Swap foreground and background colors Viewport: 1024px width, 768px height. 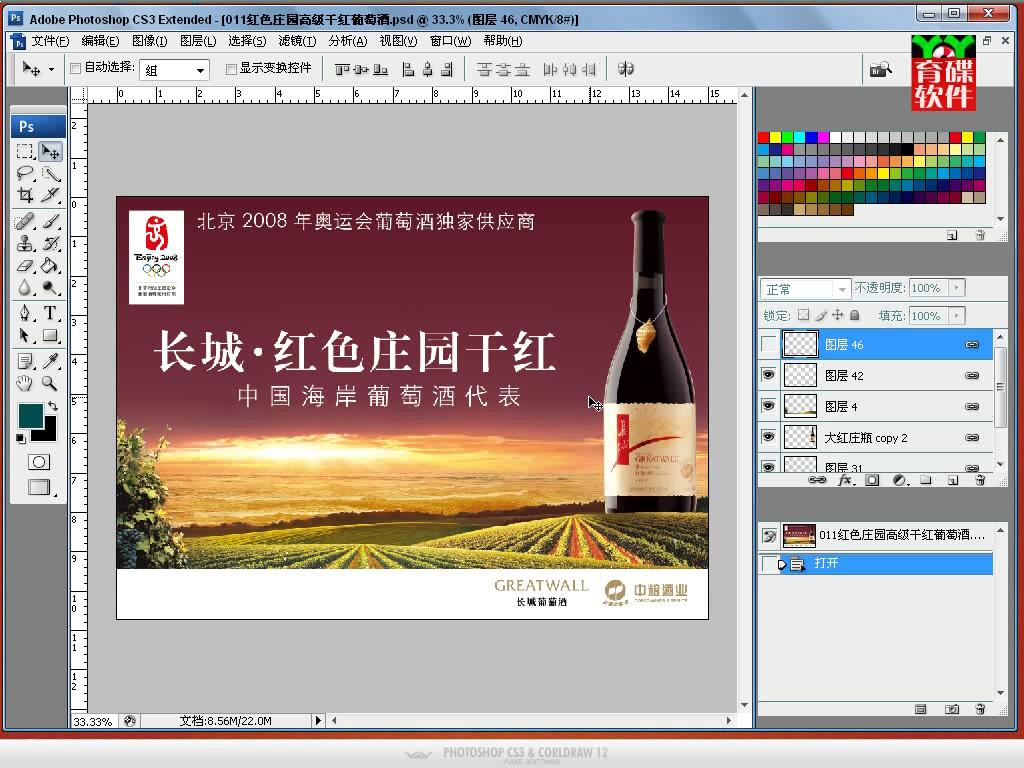click(52, 406)
